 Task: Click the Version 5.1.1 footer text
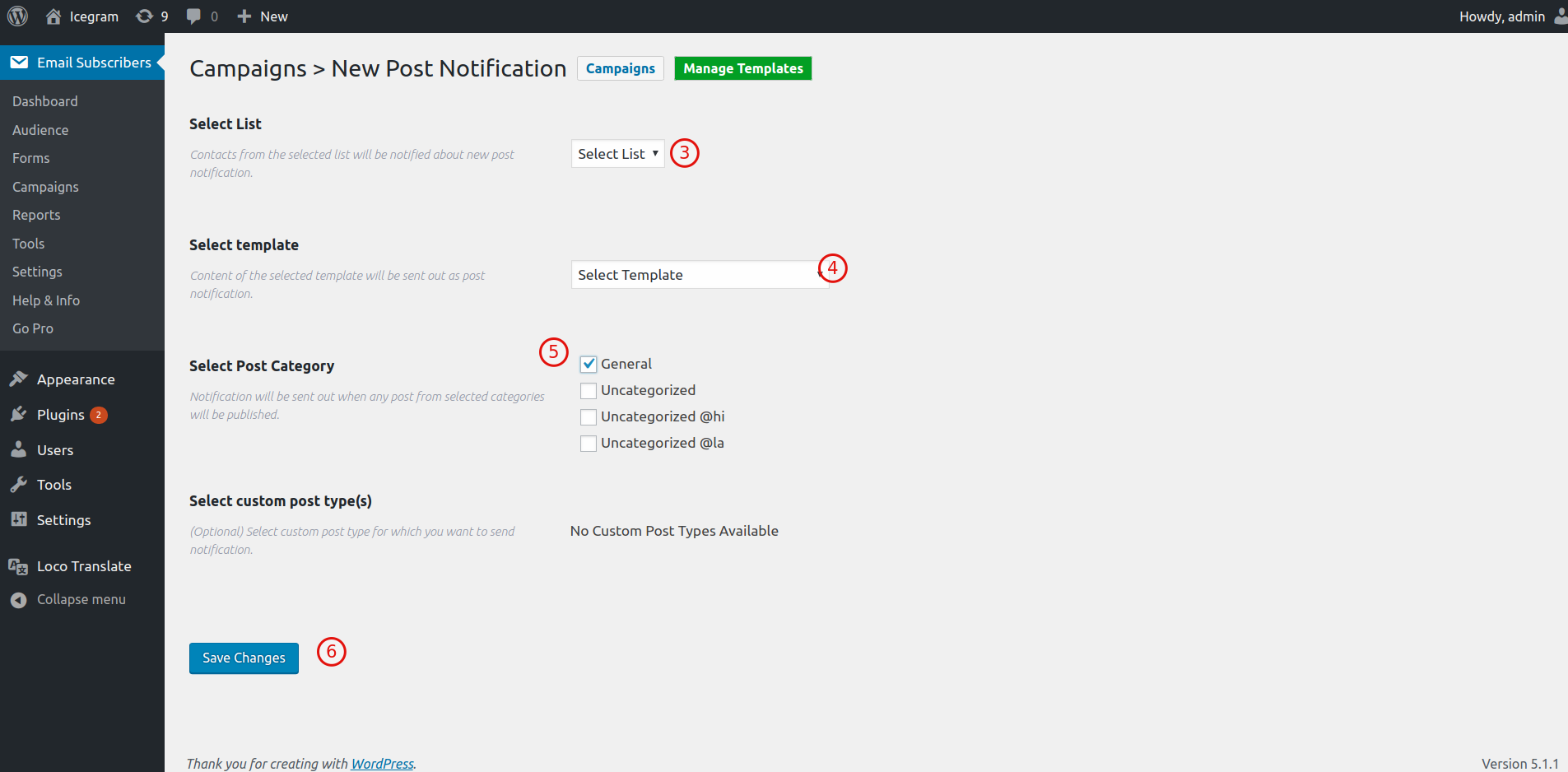1520,764
